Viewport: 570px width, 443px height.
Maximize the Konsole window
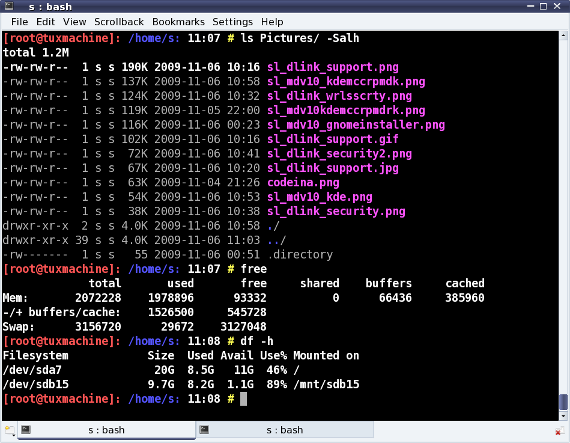[543, 6]
